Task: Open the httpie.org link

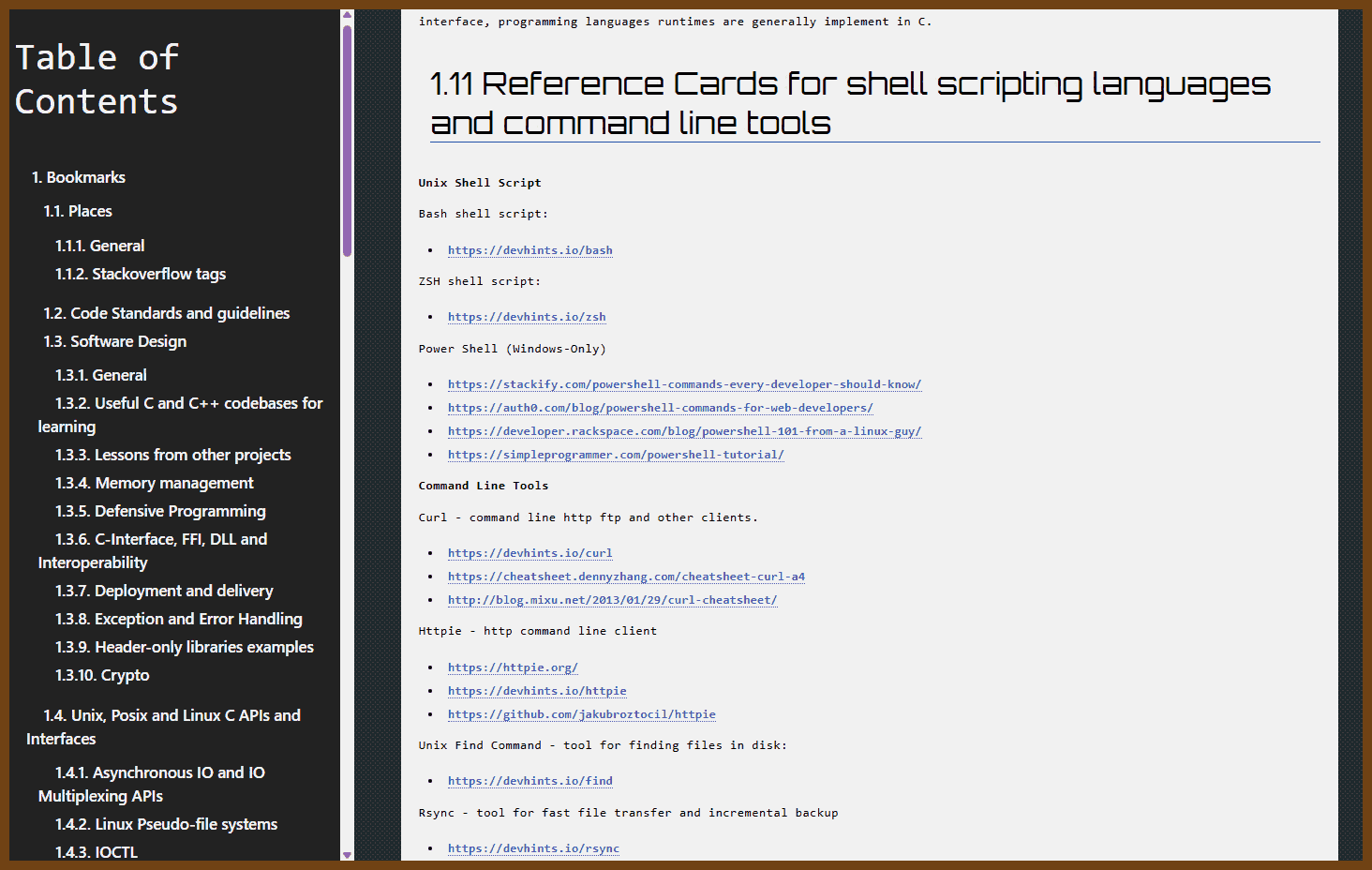Action: (513, 667)
